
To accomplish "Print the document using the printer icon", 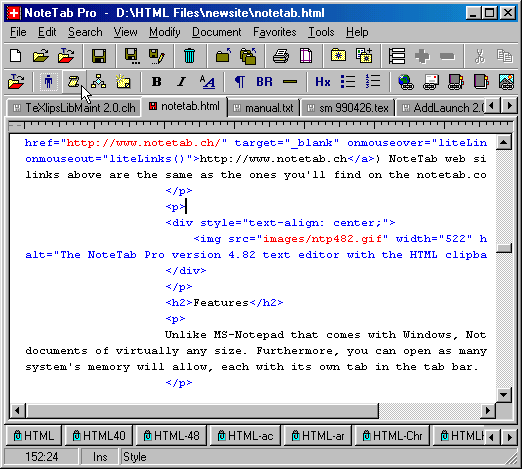I will [281, 56].
